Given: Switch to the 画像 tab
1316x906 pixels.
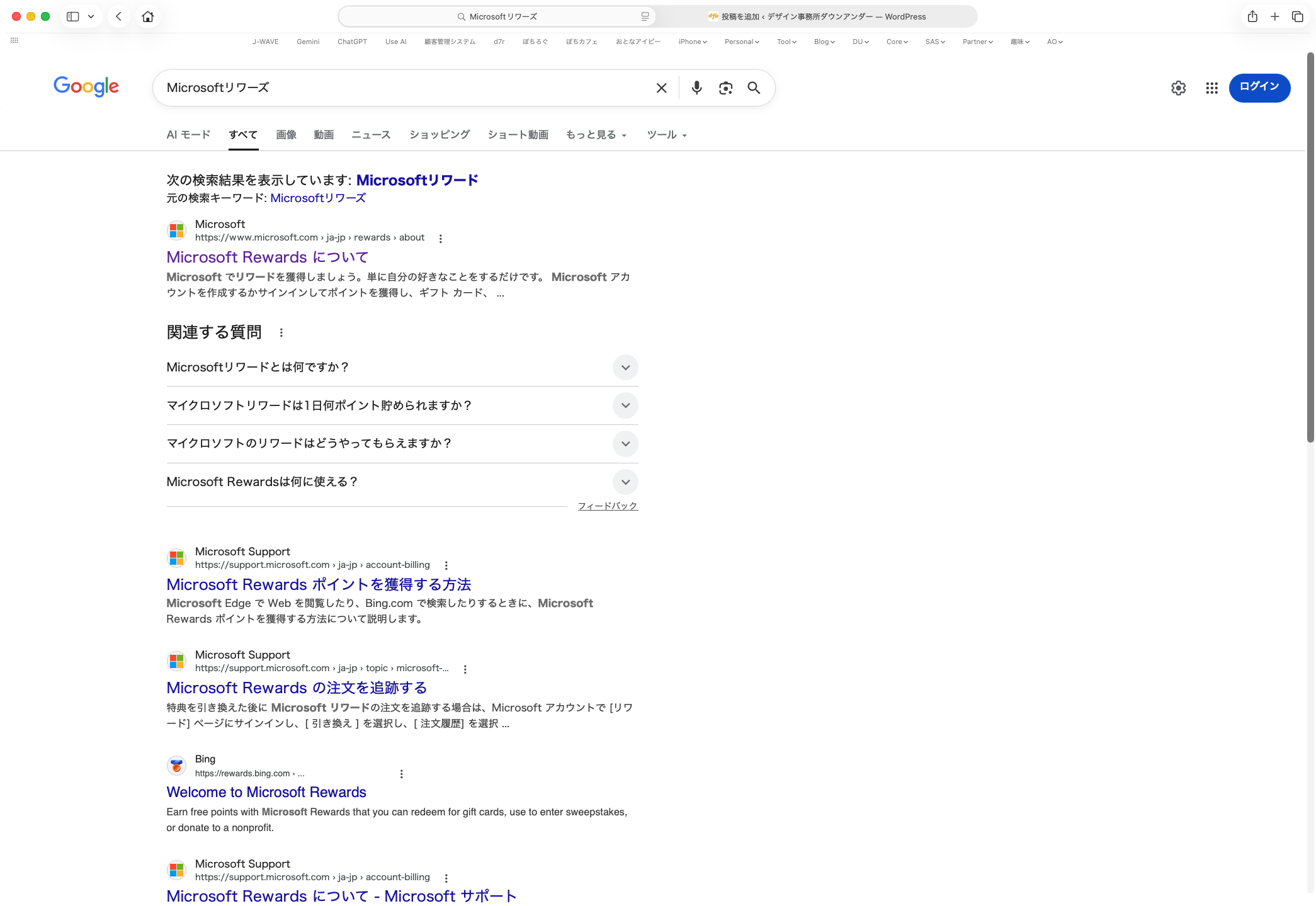Looking at the screenshot, I should [286, 135].
